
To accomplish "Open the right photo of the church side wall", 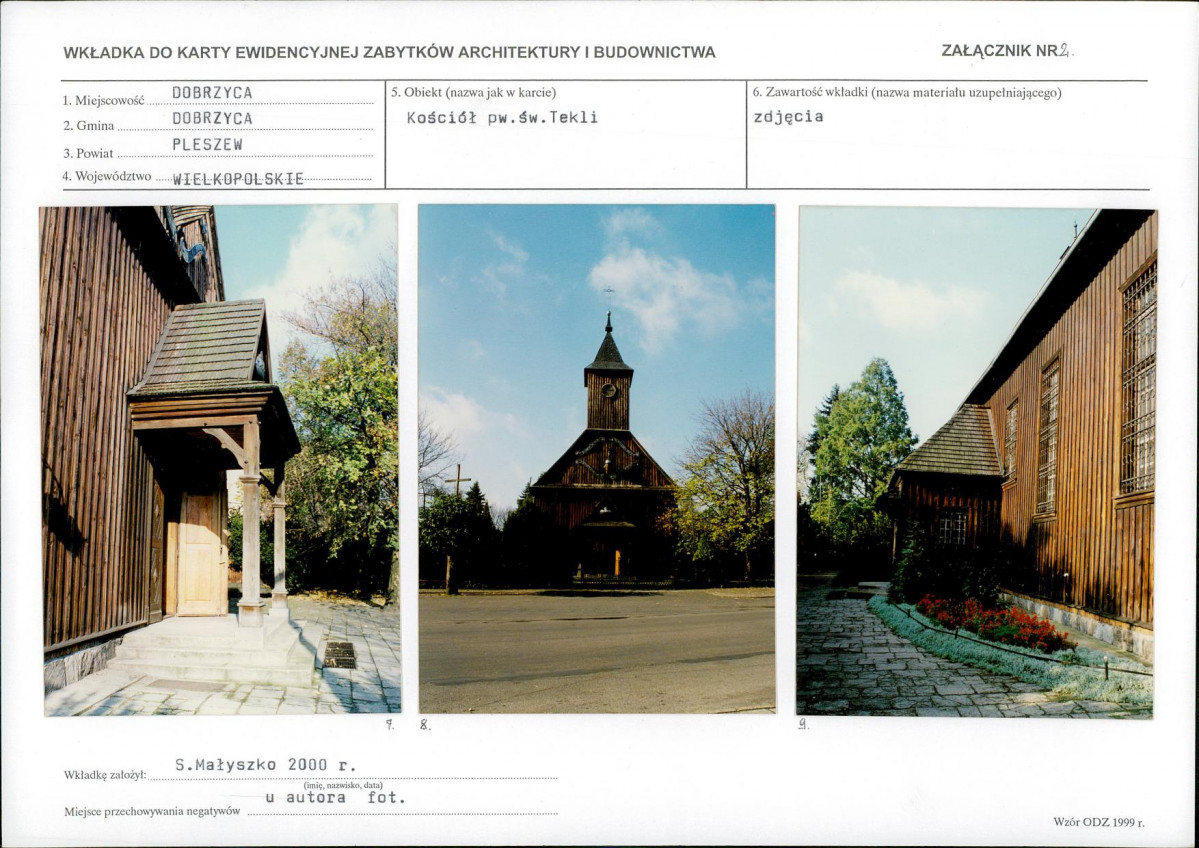I will pos(976,462).
